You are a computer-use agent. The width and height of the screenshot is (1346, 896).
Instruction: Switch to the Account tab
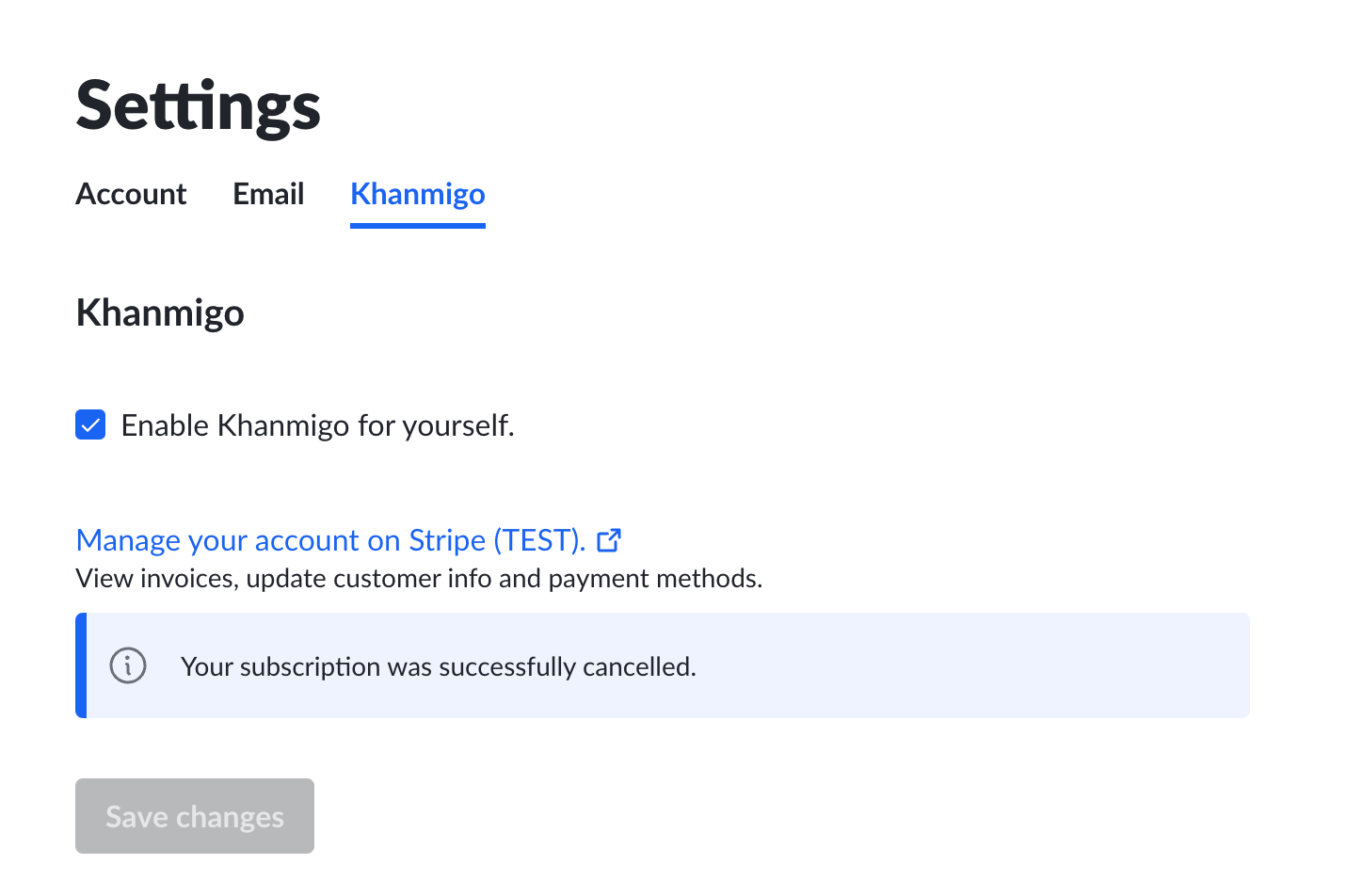click(131, 194)
